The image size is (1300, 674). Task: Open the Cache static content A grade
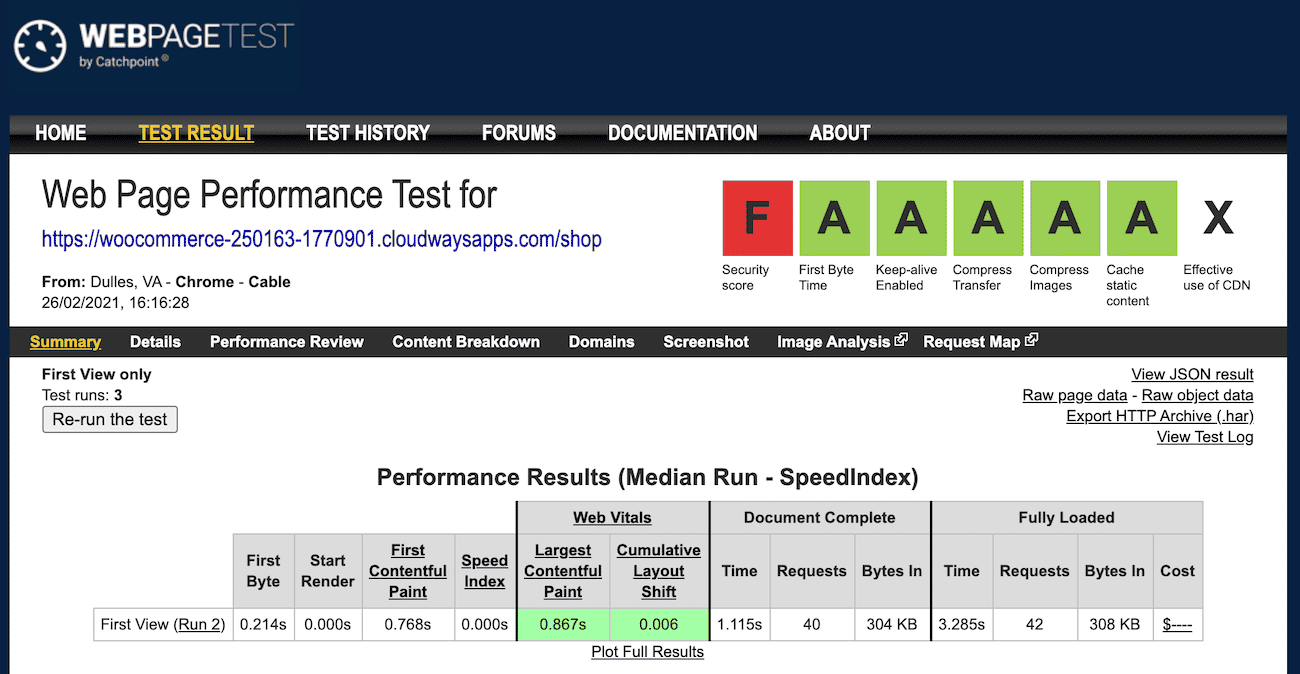point(1142,218)
